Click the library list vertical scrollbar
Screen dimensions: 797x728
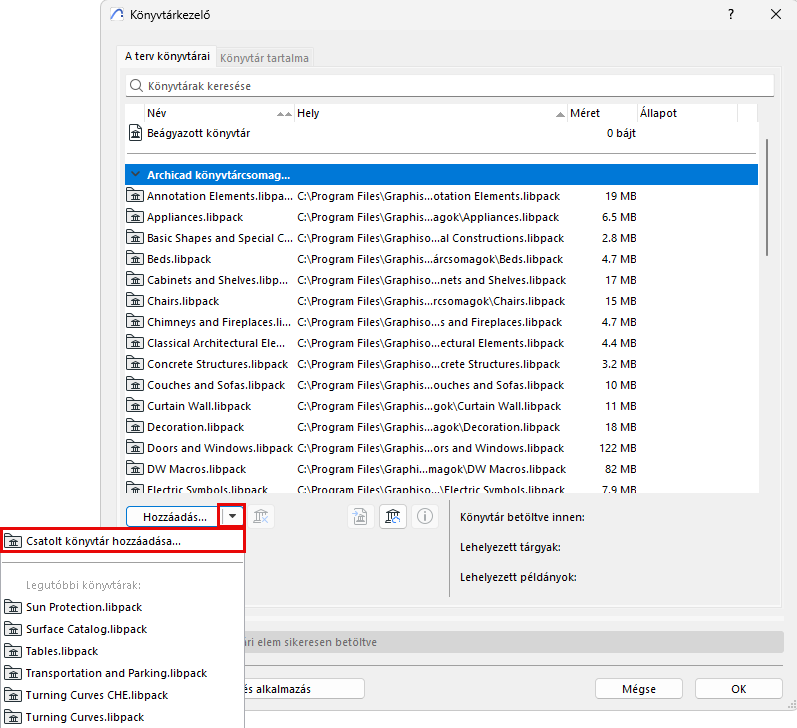[767, 197]
